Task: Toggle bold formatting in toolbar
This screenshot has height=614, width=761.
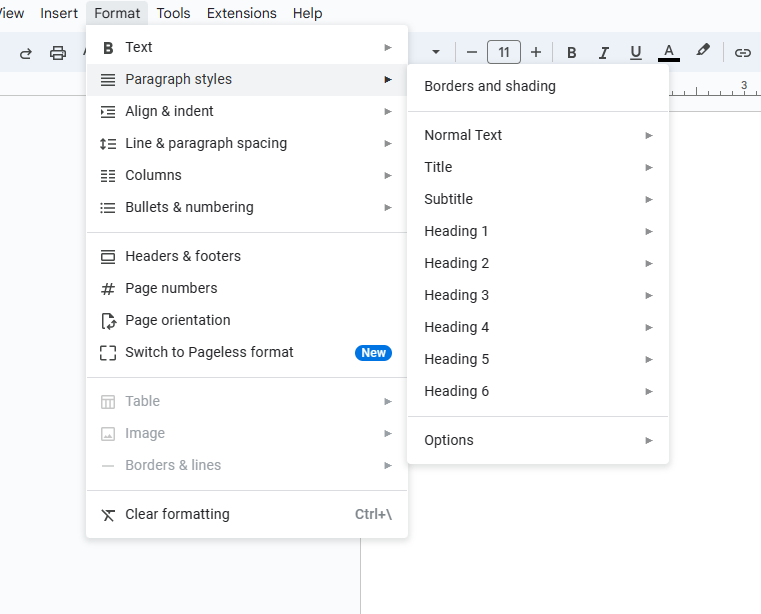Action: click(572, 52)
